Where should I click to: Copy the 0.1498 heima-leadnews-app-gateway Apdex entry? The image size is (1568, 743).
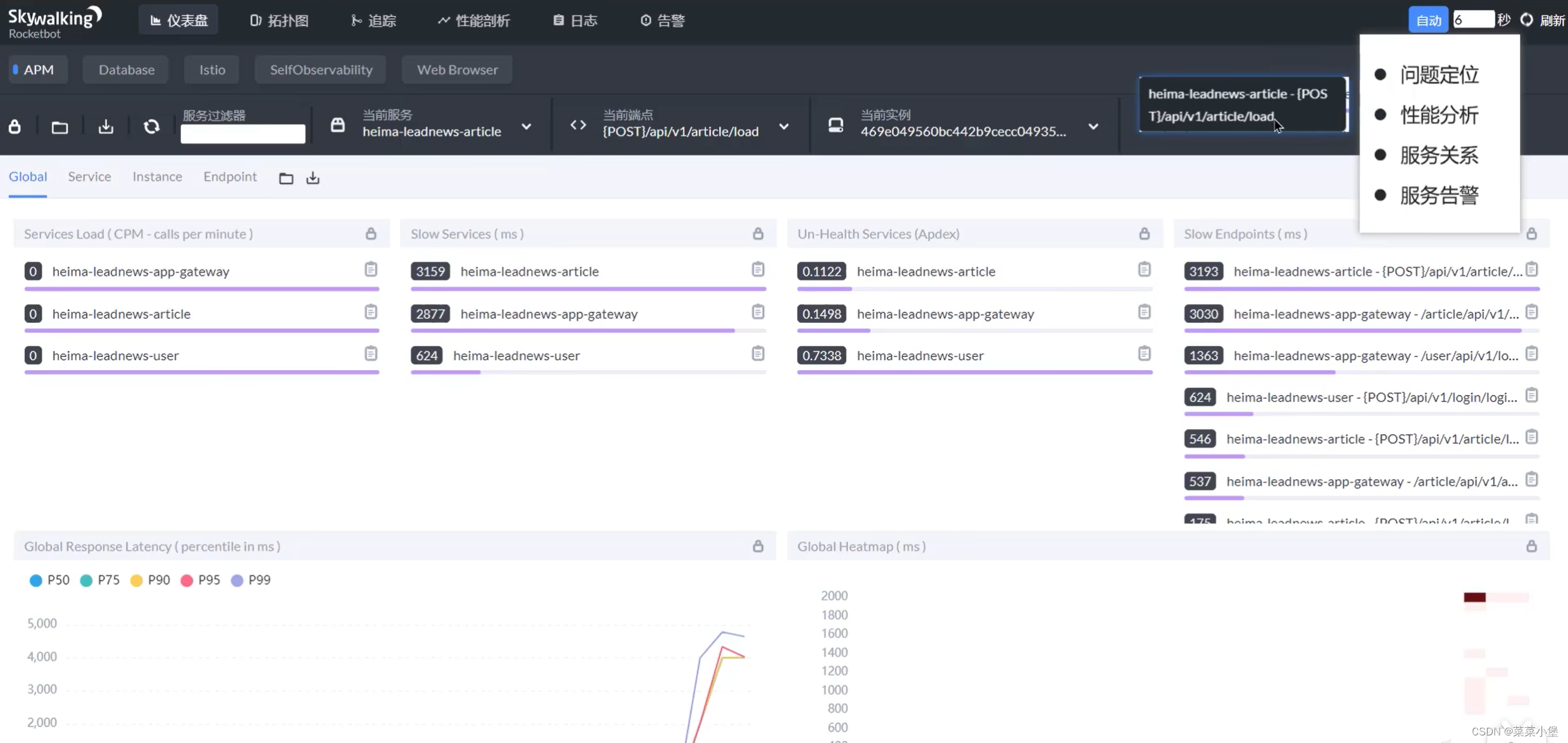[x=1145, y=312]
